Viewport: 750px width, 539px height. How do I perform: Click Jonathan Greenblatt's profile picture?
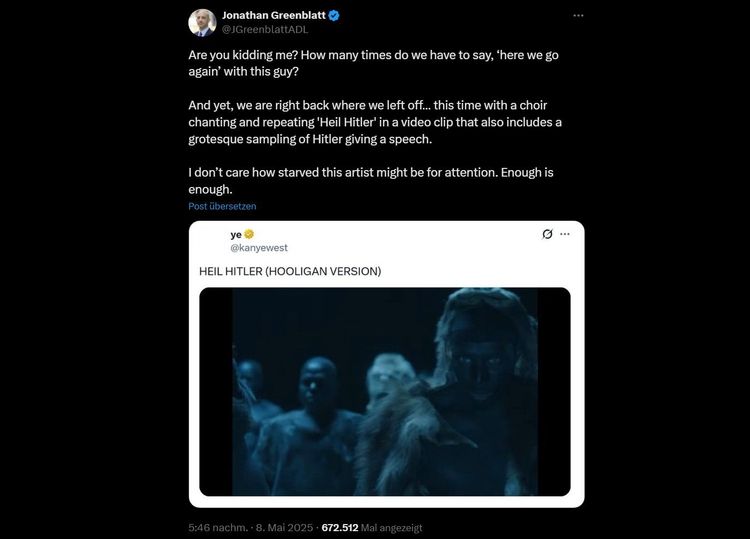pos(204,22)
